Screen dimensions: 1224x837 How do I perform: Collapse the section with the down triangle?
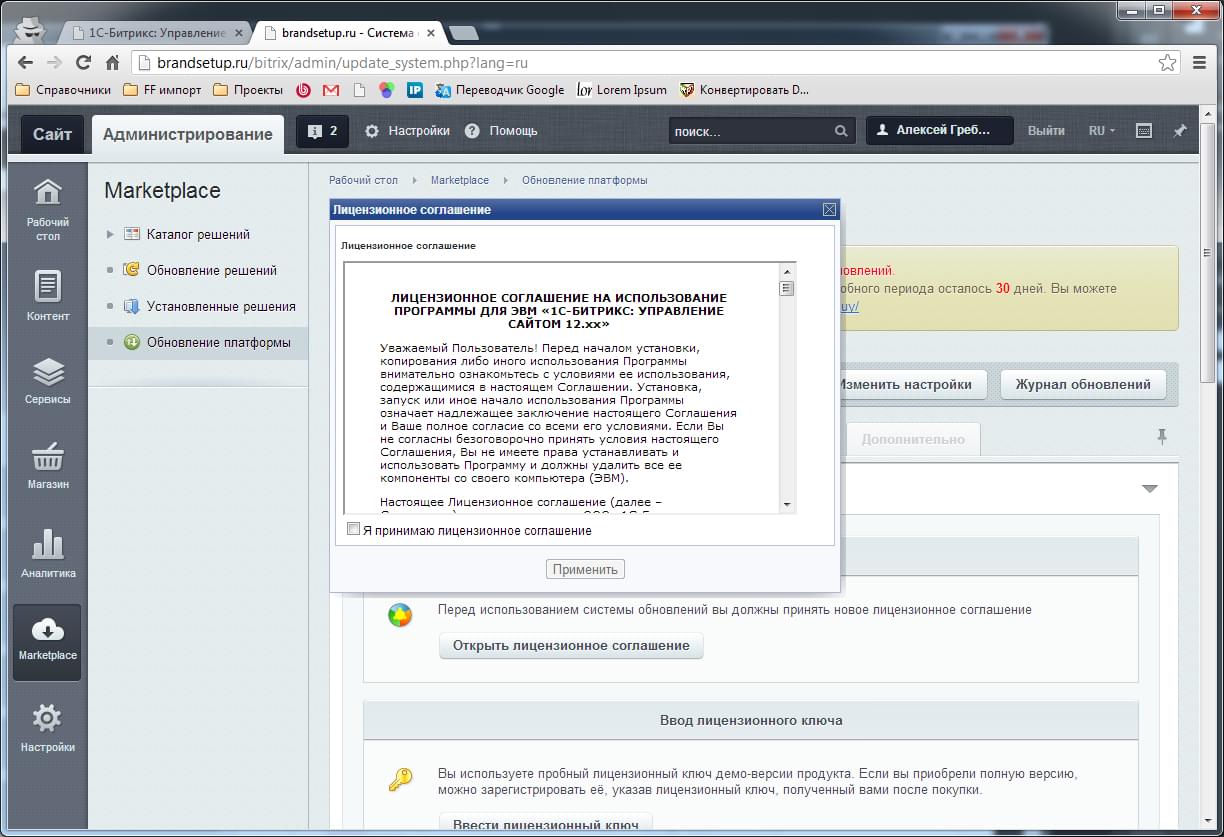pyautogui.click(x=1150, y=489)
